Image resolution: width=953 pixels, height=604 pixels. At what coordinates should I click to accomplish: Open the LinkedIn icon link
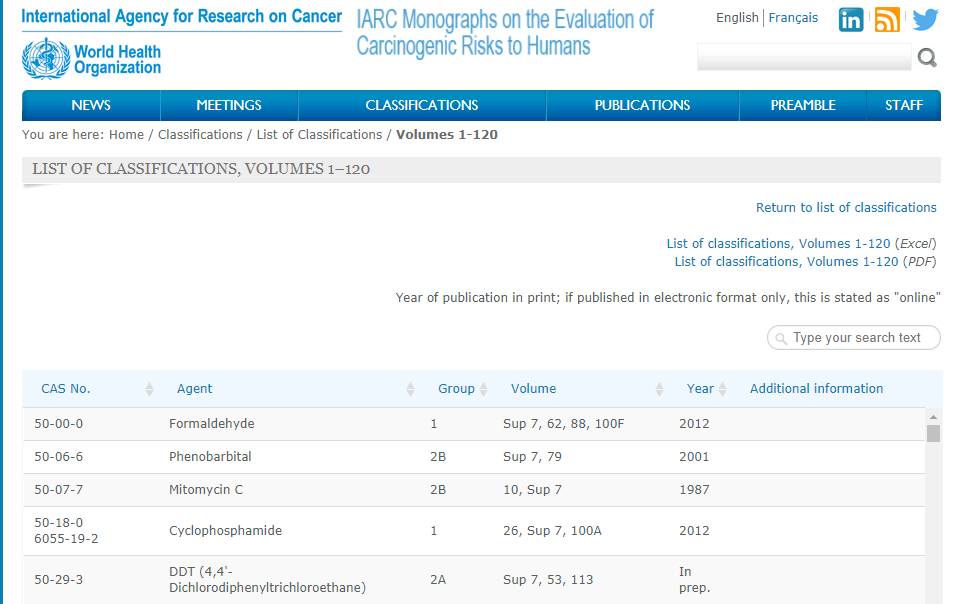click(850, 19)
